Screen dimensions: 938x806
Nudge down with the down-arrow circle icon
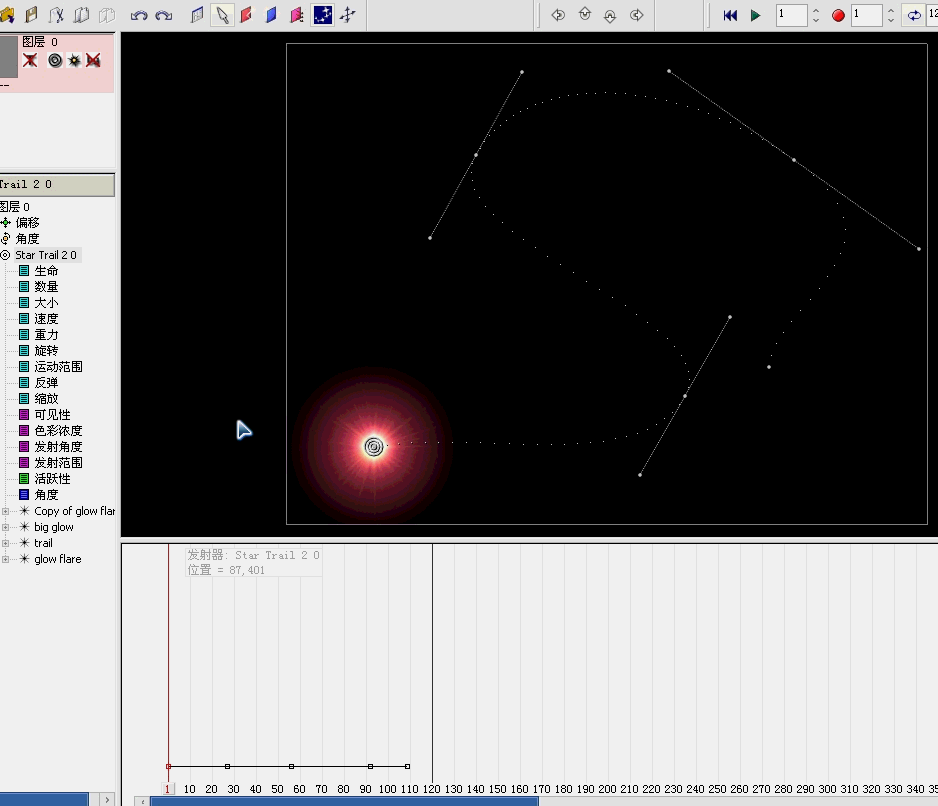[x=610, y=16]
